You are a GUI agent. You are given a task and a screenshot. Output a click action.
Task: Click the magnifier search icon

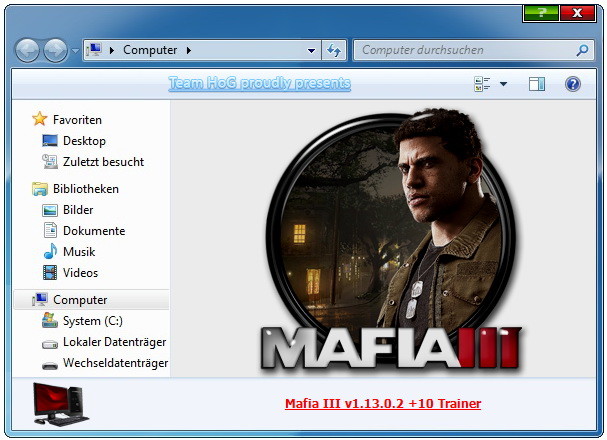point(582,50)
